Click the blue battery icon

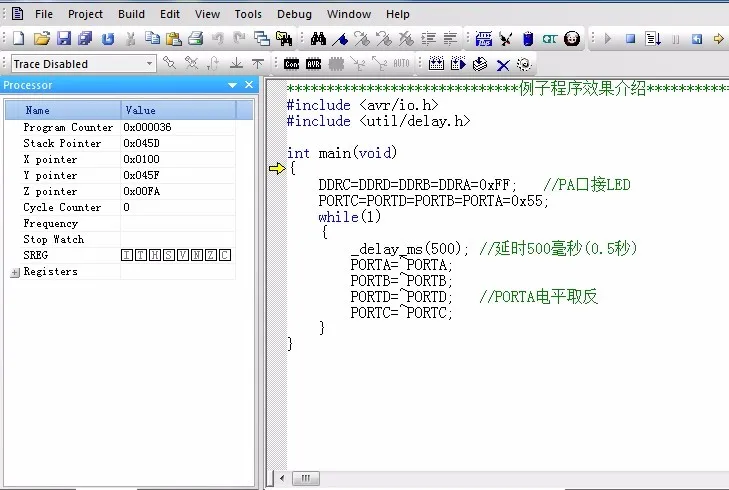click(x=528, y=39)
